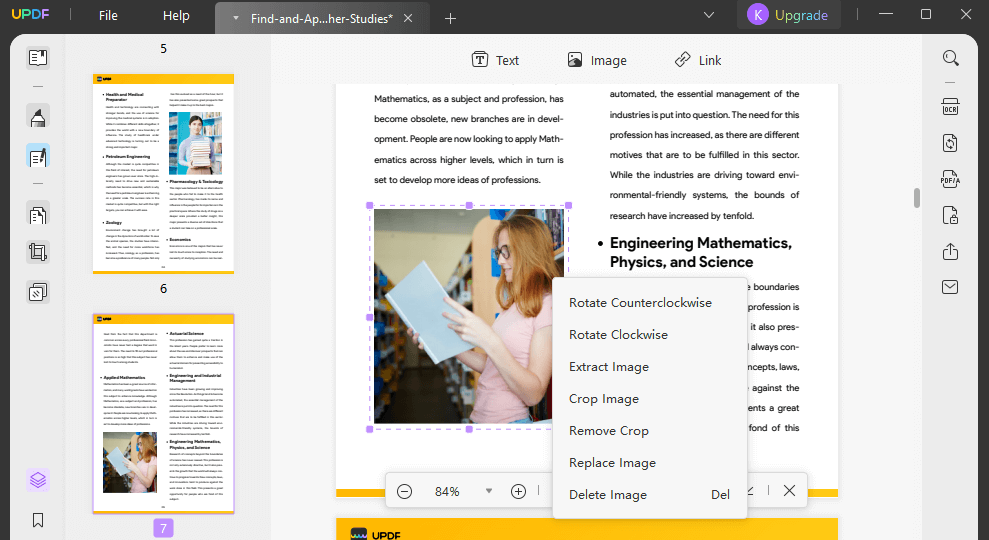989x540 pixels.
Task: Open the tab dropdown arrow beside file name
Action: click(236, 19)
